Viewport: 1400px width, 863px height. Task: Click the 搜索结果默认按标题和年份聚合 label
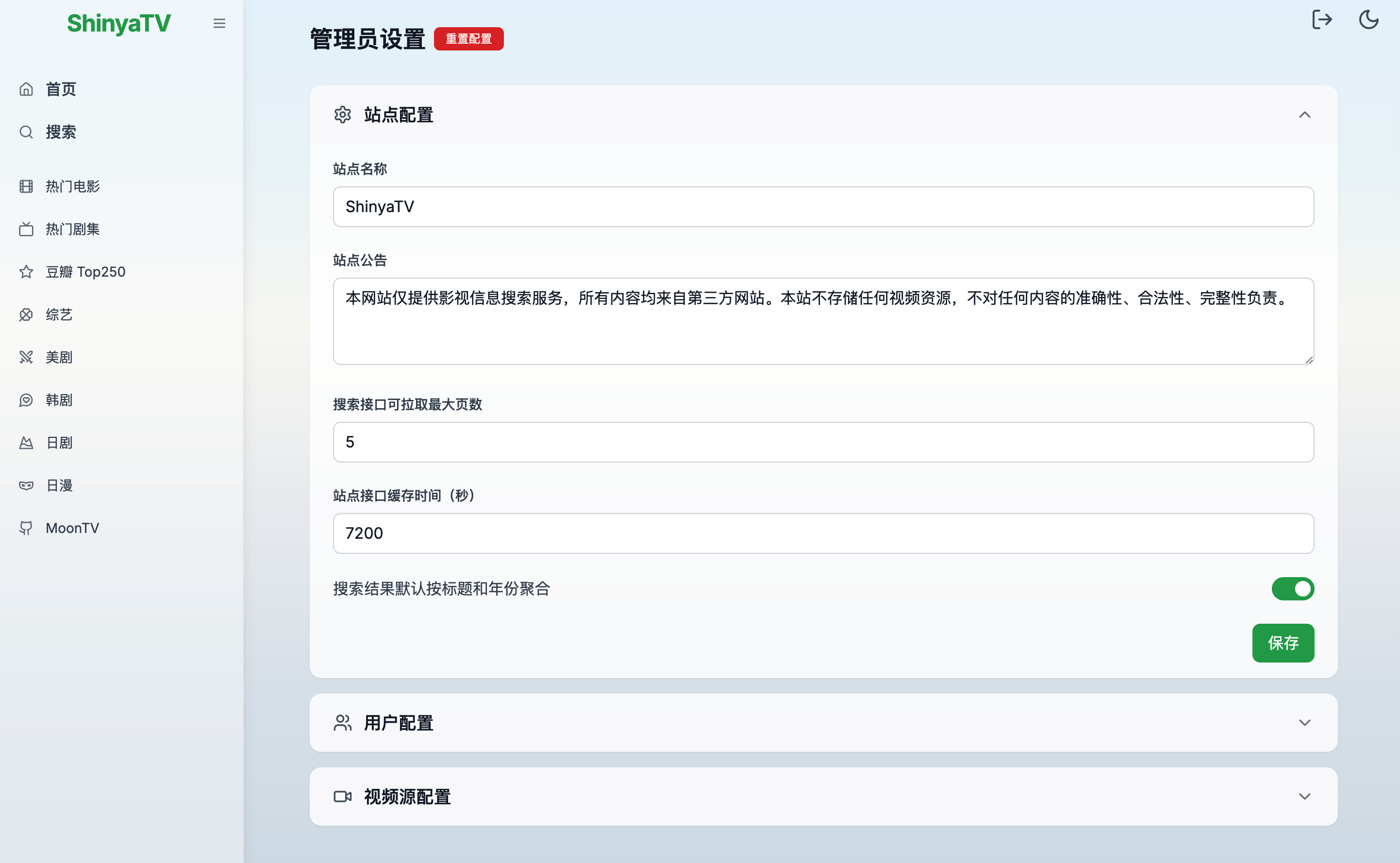tap(441, 588)
